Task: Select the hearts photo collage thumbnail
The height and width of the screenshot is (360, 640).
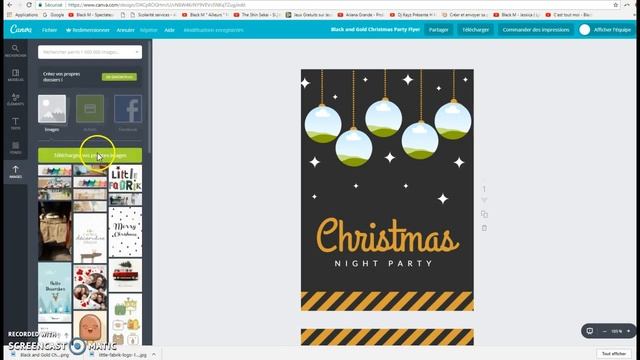Action: click(x=90, y=287)
